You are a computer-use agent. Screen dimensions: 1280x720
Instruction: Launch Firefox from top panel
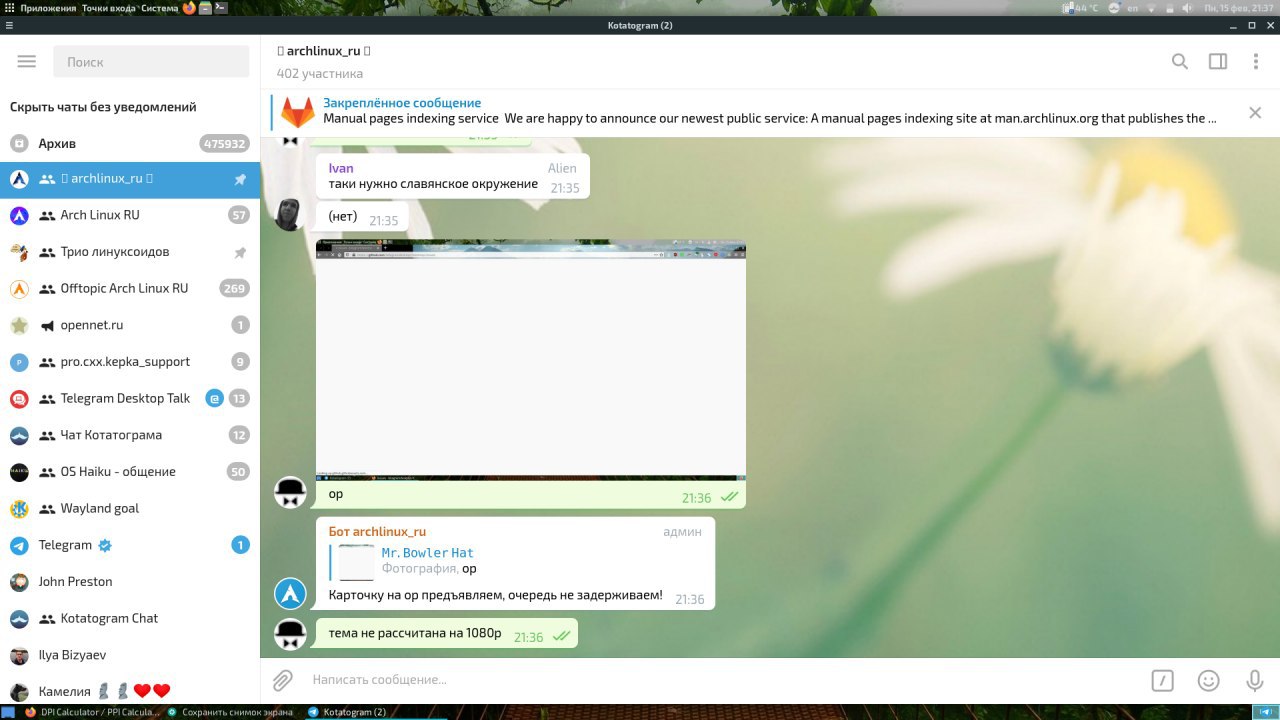pyautogui.click(x=189, y=8)
